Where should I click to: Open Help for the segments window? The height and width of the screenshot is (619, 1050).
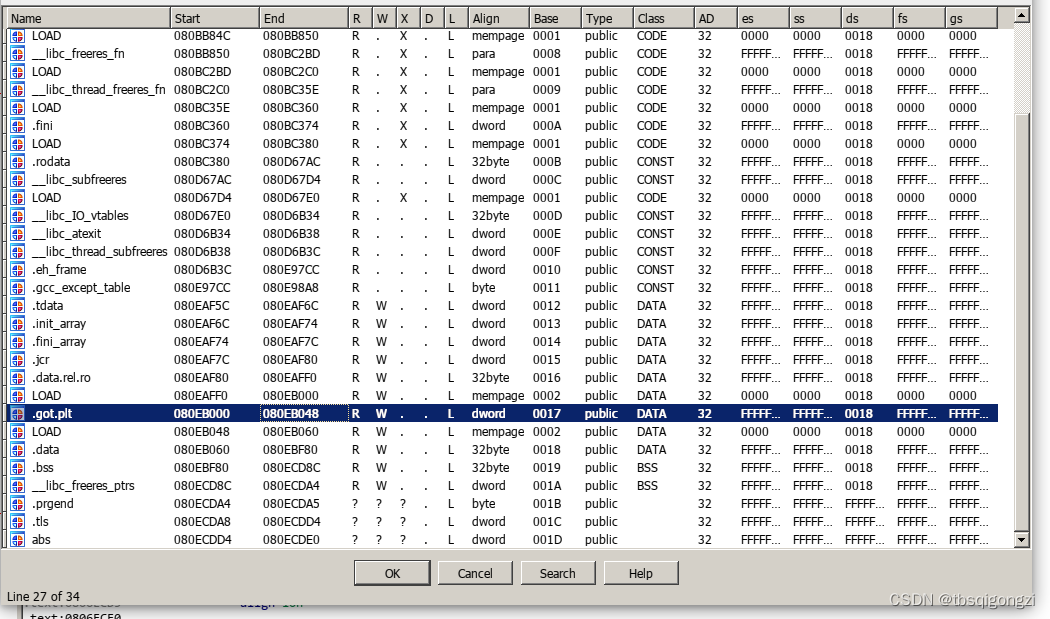(640, 572)
